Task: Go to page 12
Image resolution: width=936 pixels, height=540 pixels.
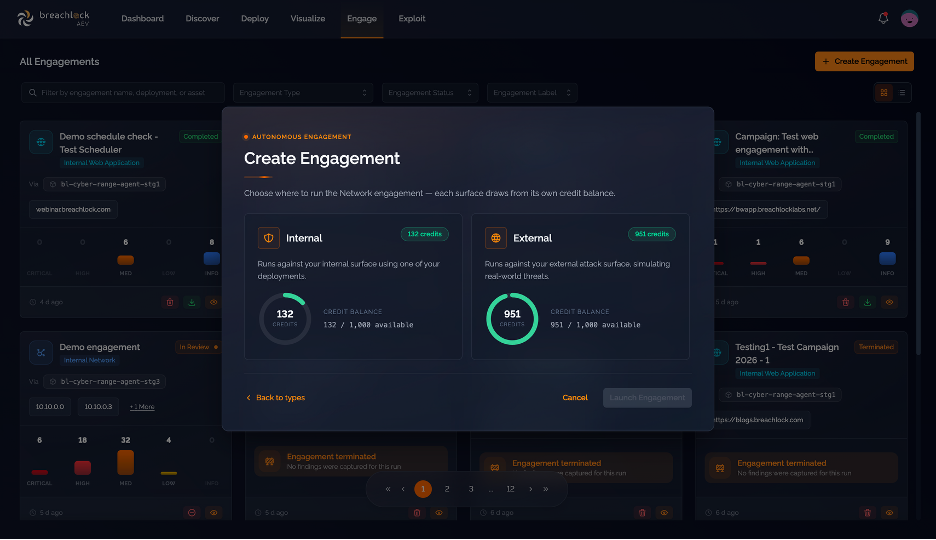Action: pos(510,489)
